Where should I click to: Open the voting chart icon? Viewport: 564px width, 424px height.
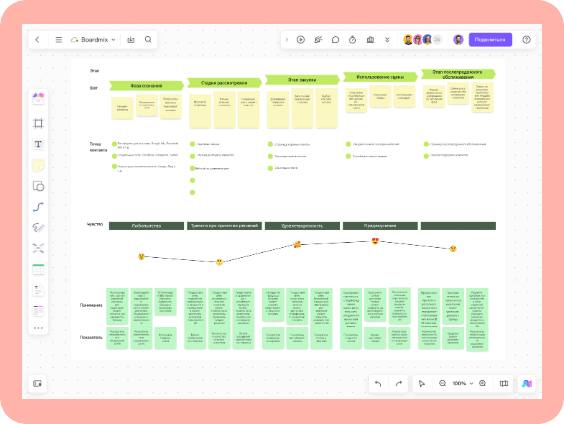[x=370, y=40]
